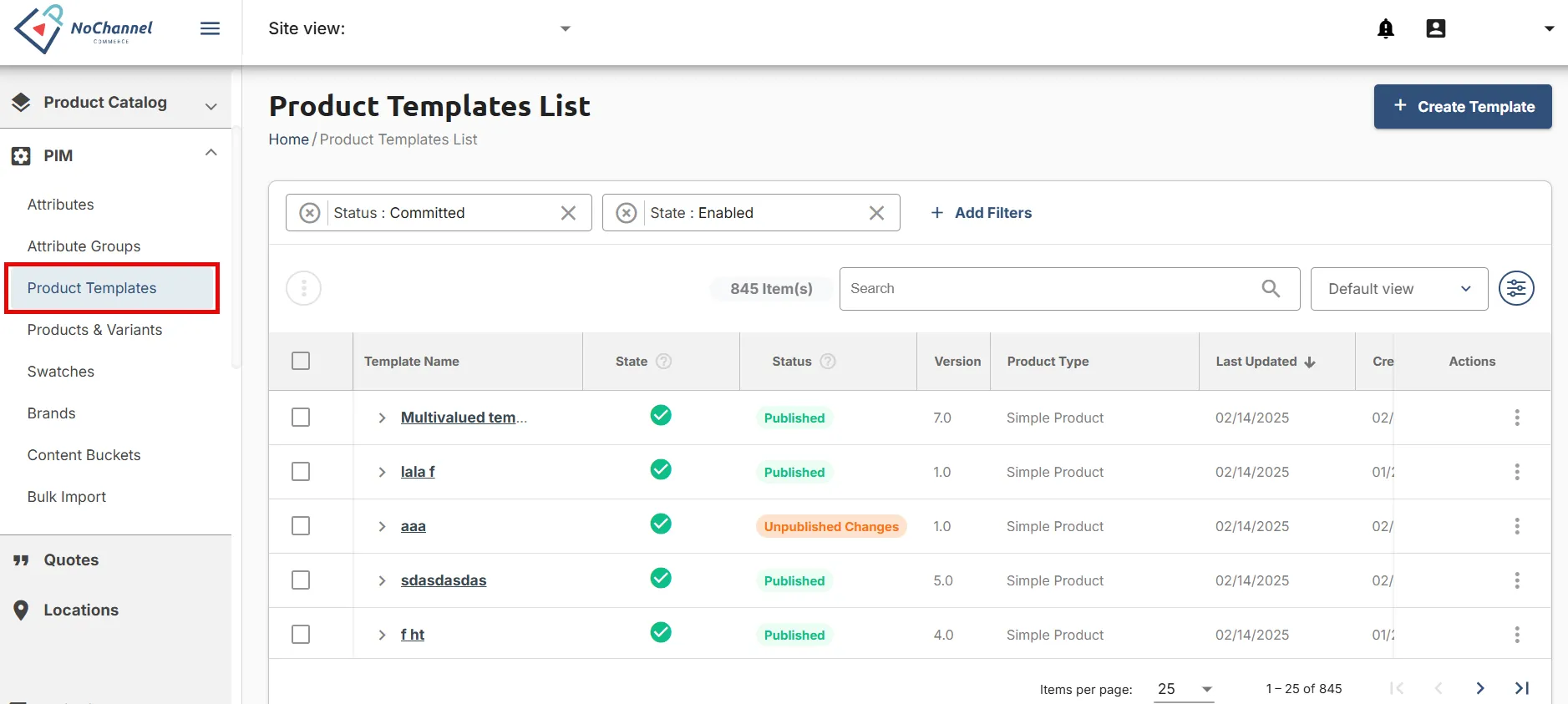Open the aaa template link
1568x704 pixels.
[x=414, y=526]
